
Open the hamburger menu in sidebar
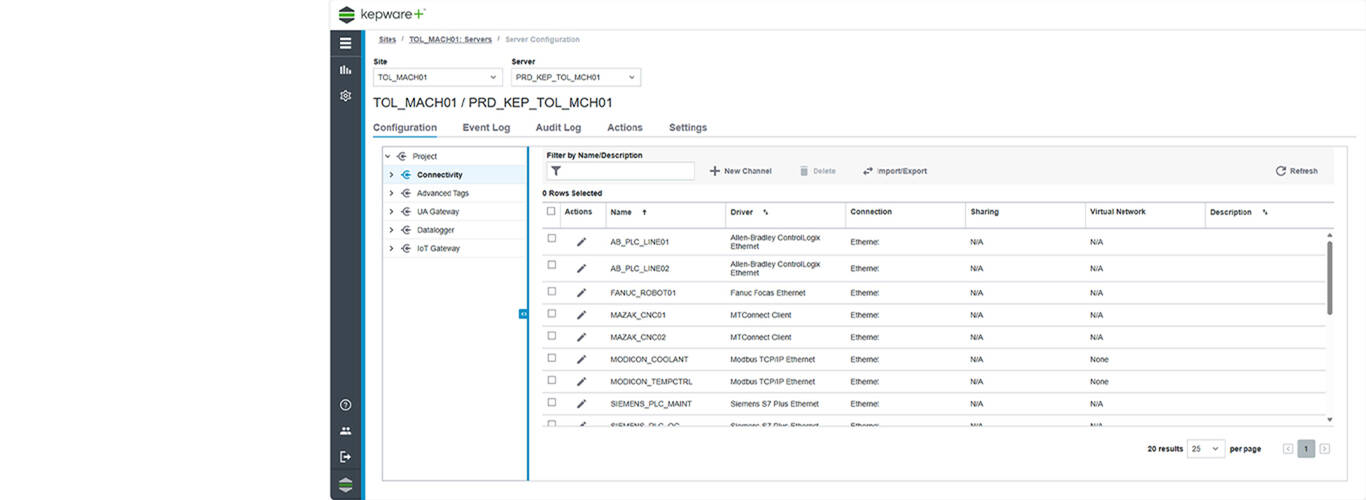tap(345, 43)
